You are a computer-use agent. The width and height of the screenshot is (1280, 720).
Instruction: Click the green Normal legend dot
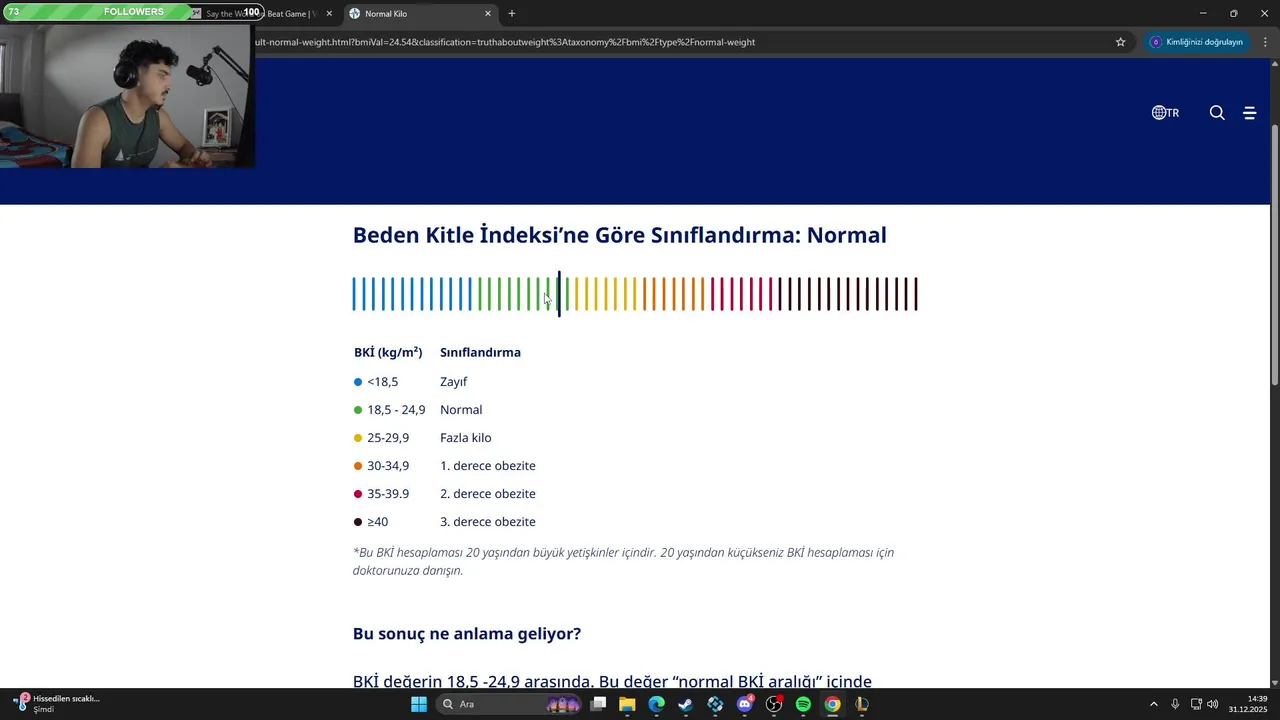(358, 410)
